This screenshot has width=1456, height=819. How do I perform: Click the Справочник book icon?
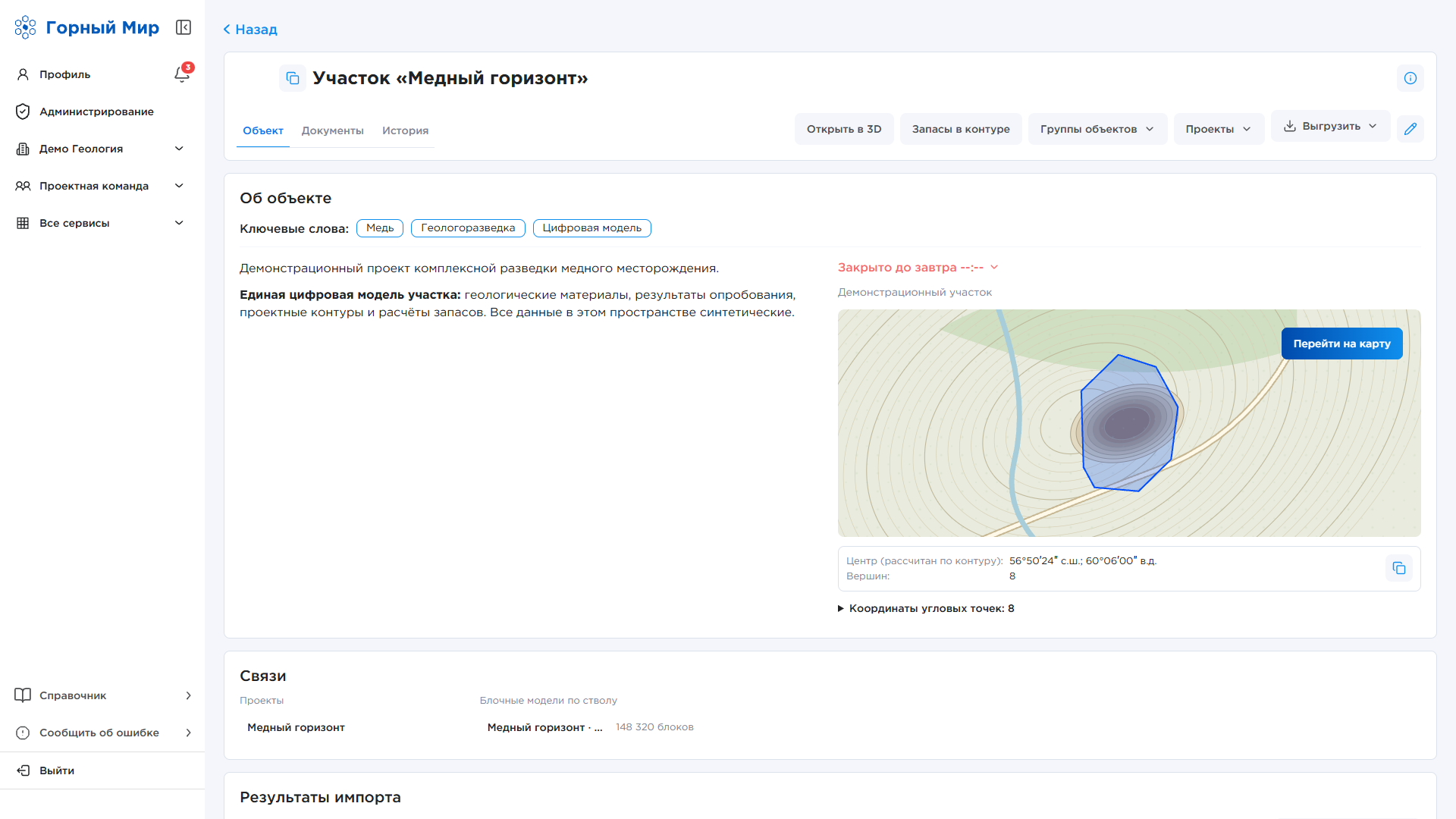tap(23, 695)
